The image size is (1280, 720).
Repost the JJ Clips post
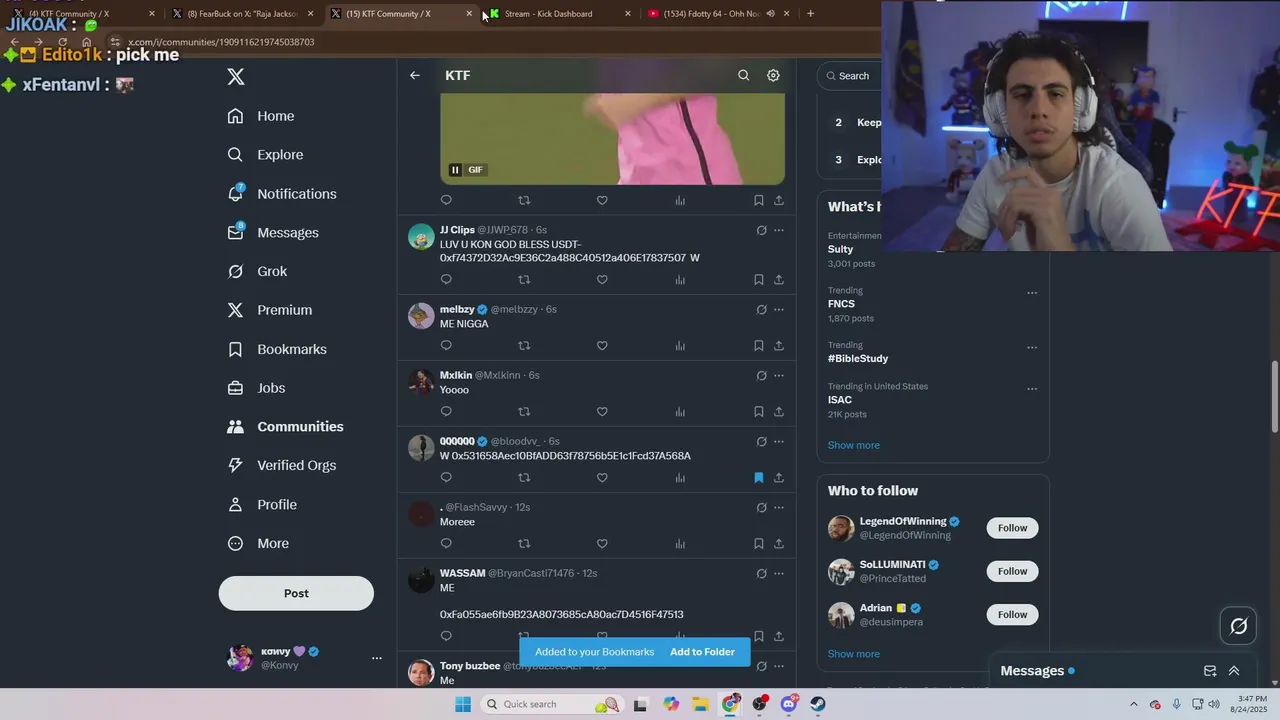524,280
